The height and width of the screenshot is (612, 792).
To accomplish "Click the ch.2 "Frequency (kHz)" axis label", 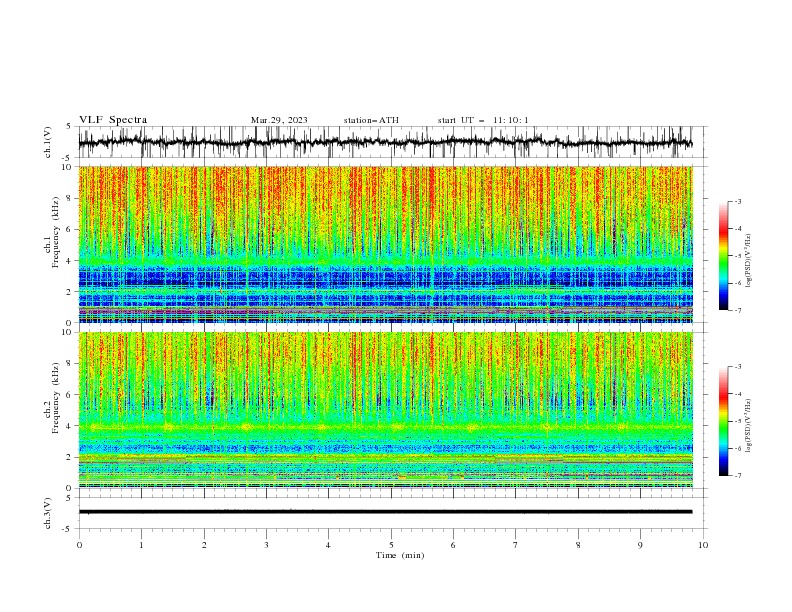I will (56, 397).
